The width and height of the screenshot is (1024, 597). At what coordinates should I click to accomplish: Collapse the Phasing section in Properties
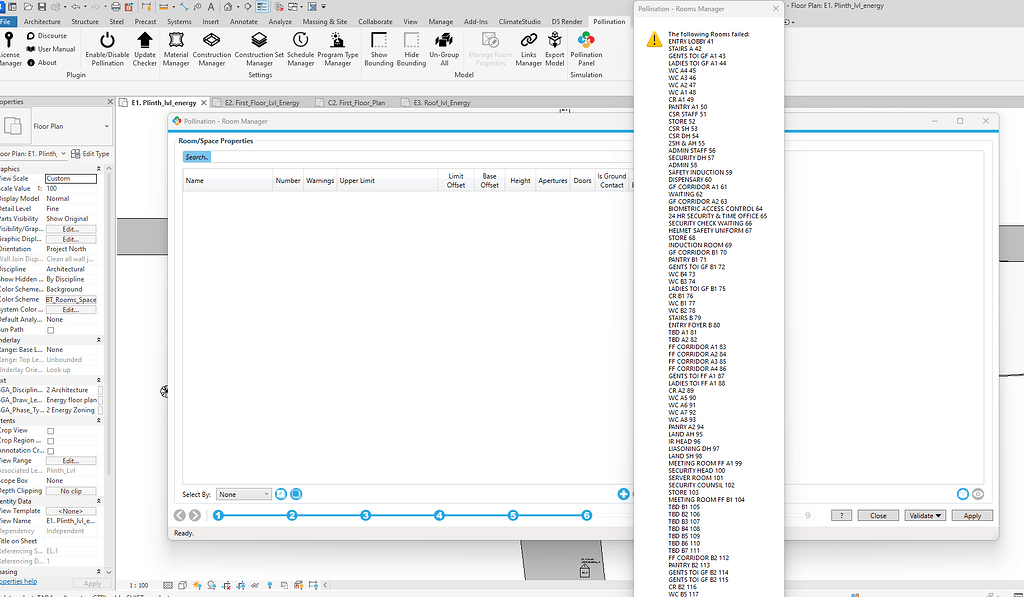coord(99,572)
